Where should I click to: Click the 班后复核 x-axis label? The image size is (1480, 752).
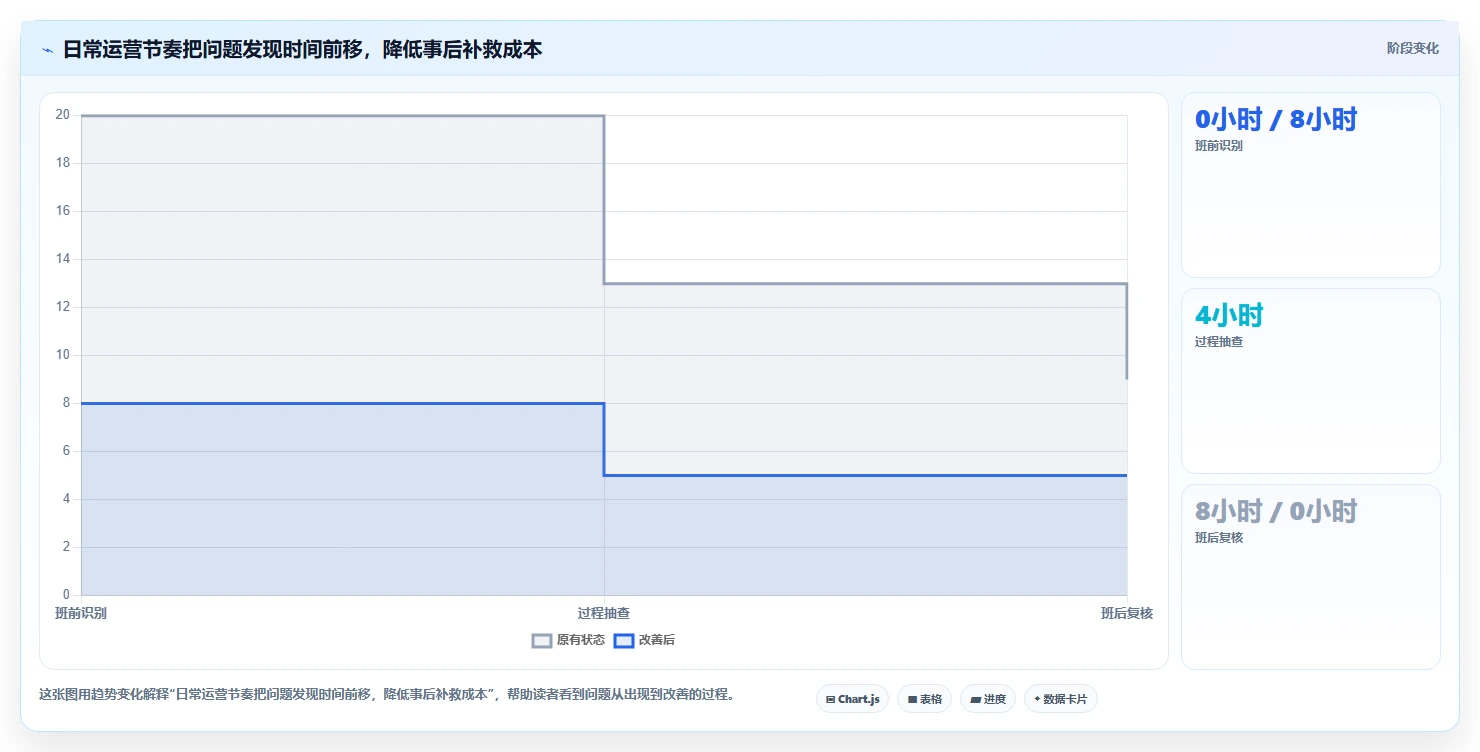(1127, 614)
